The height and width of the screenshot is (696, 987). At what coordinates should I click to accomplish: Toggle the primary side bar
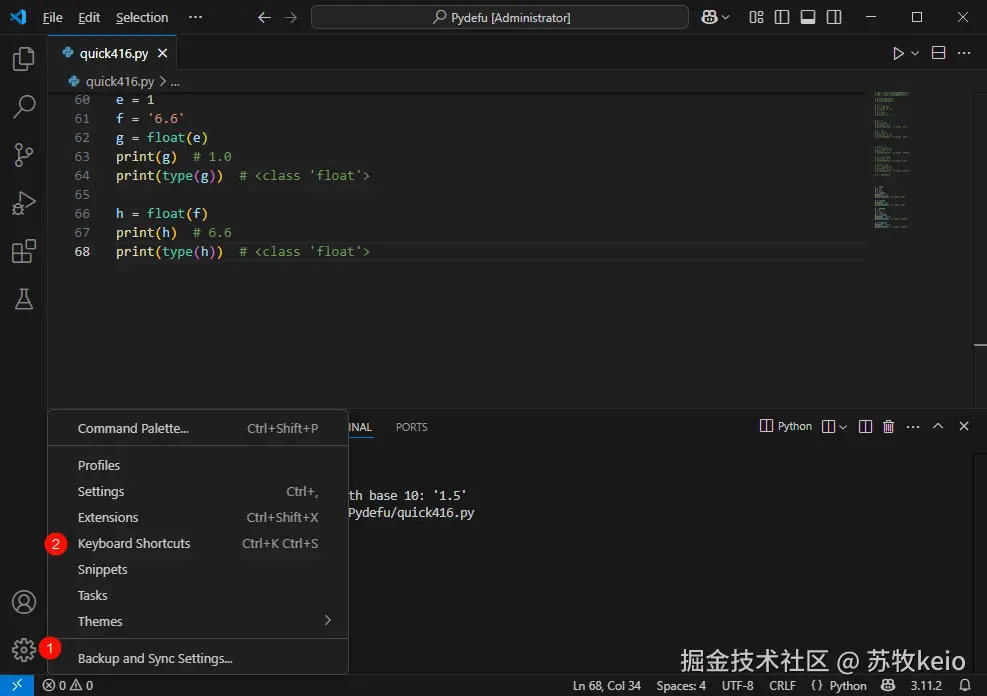[782, 18]
